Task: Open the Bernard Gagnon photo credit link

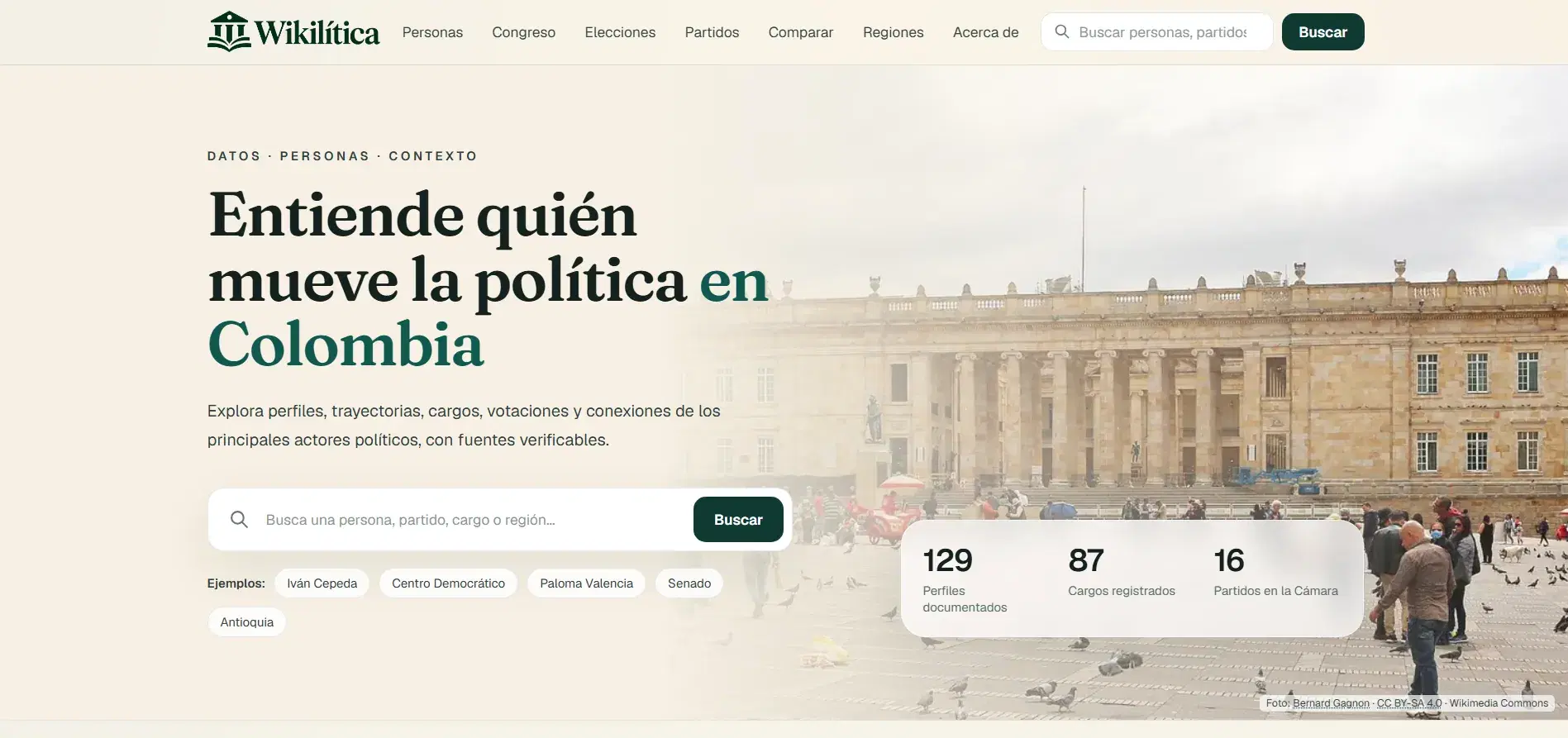Action: (x=1331, y=703)
